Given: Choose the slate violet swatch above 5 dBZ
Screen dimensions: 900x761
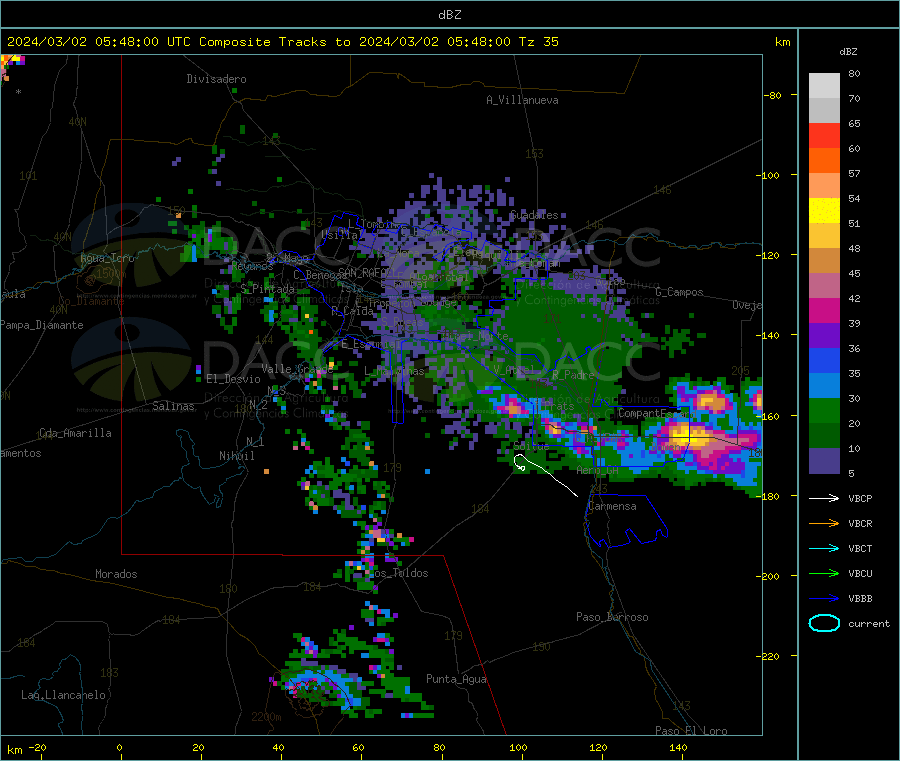Looking at the screenshot, I should [x=824, y=461].
